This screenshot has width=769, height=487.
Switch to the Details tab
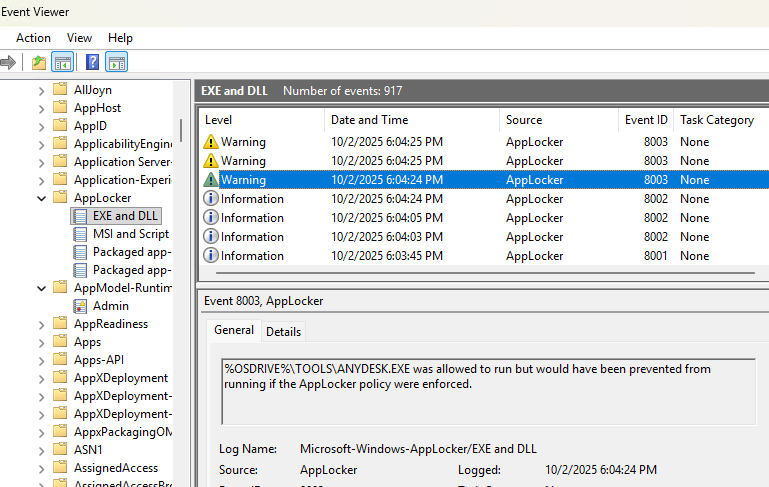[x=283, y=332]
